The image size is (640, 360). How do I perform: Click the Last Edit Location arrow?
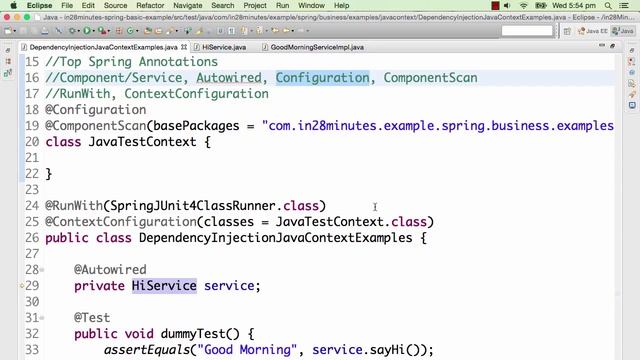(x=275, y=31)
